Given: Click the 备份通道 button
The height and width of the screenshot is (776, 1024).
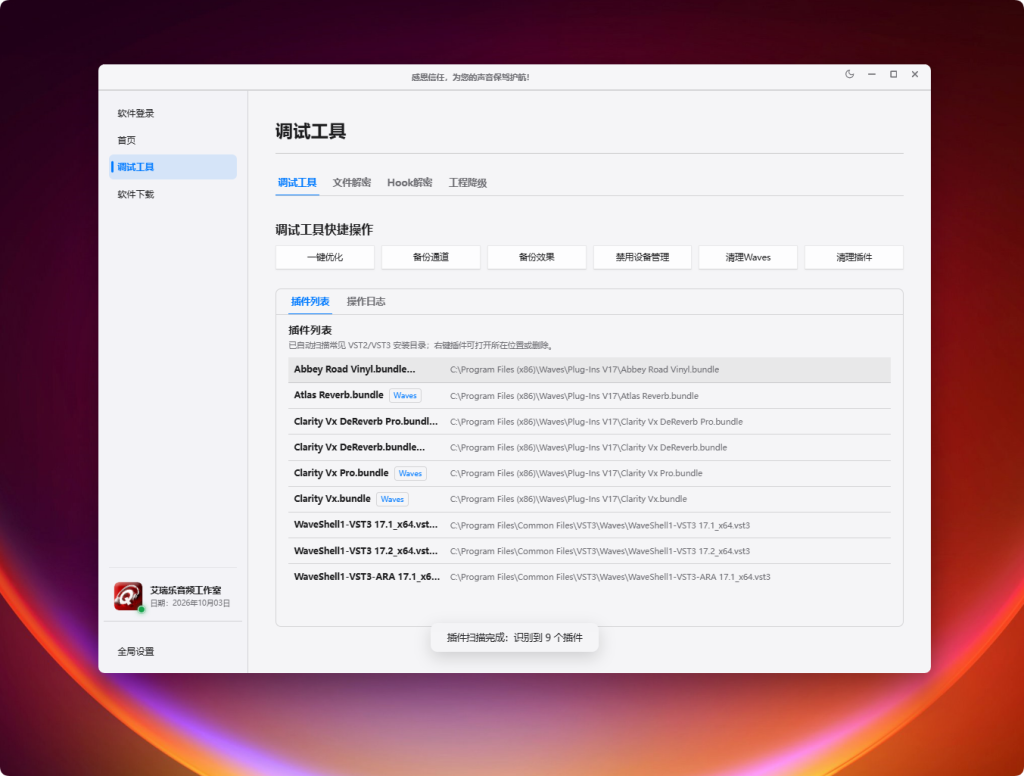Looking at the screenshot, I should 431,257.
